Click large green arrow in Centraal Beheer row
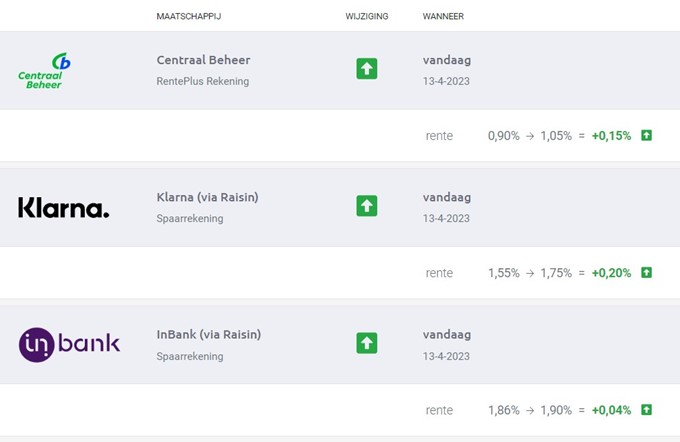The width and height of the screenshot is (680, 442). tap(367, 69)
